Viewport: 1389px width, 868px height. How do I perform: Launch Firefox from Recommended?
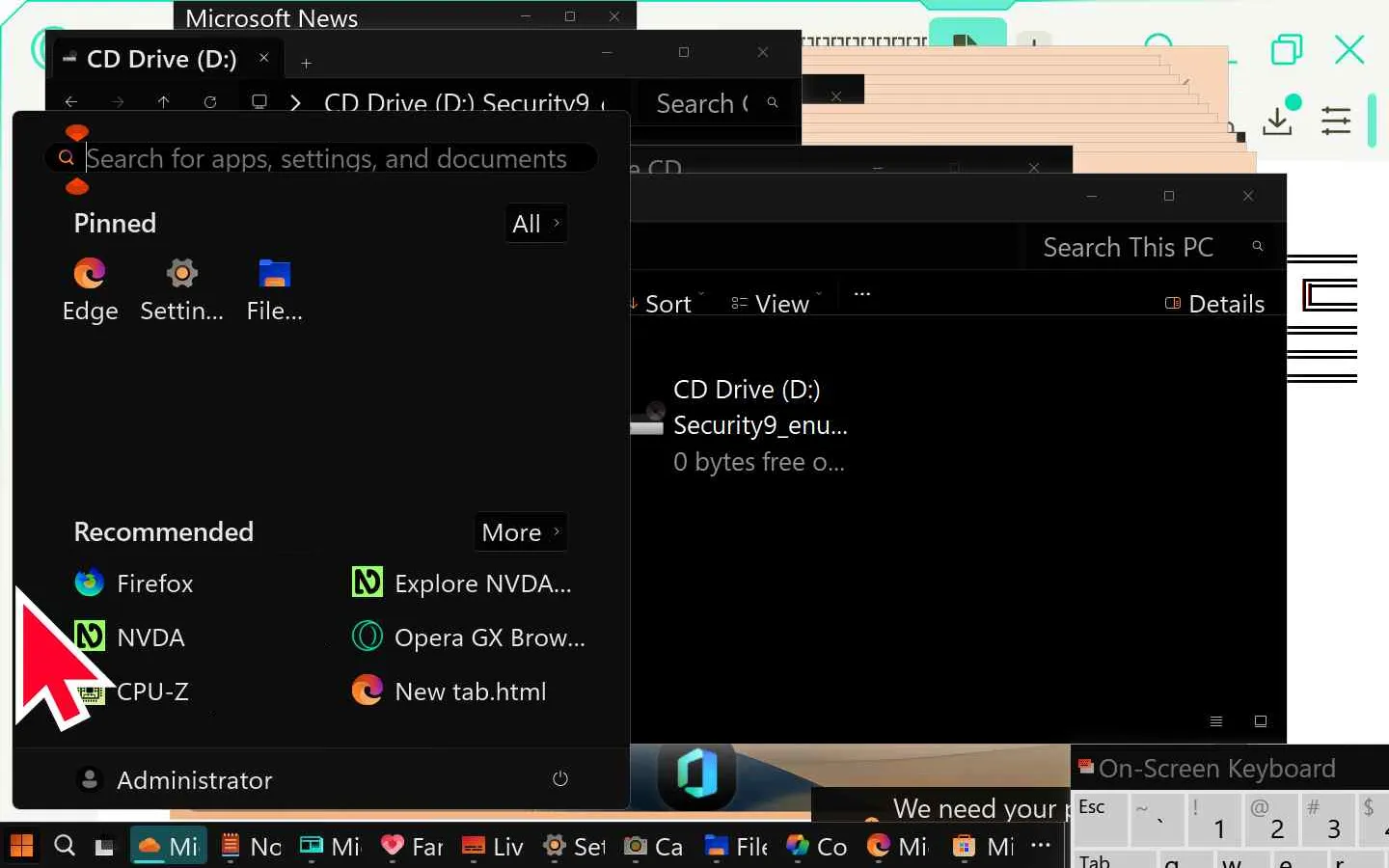tap(135, 583)
